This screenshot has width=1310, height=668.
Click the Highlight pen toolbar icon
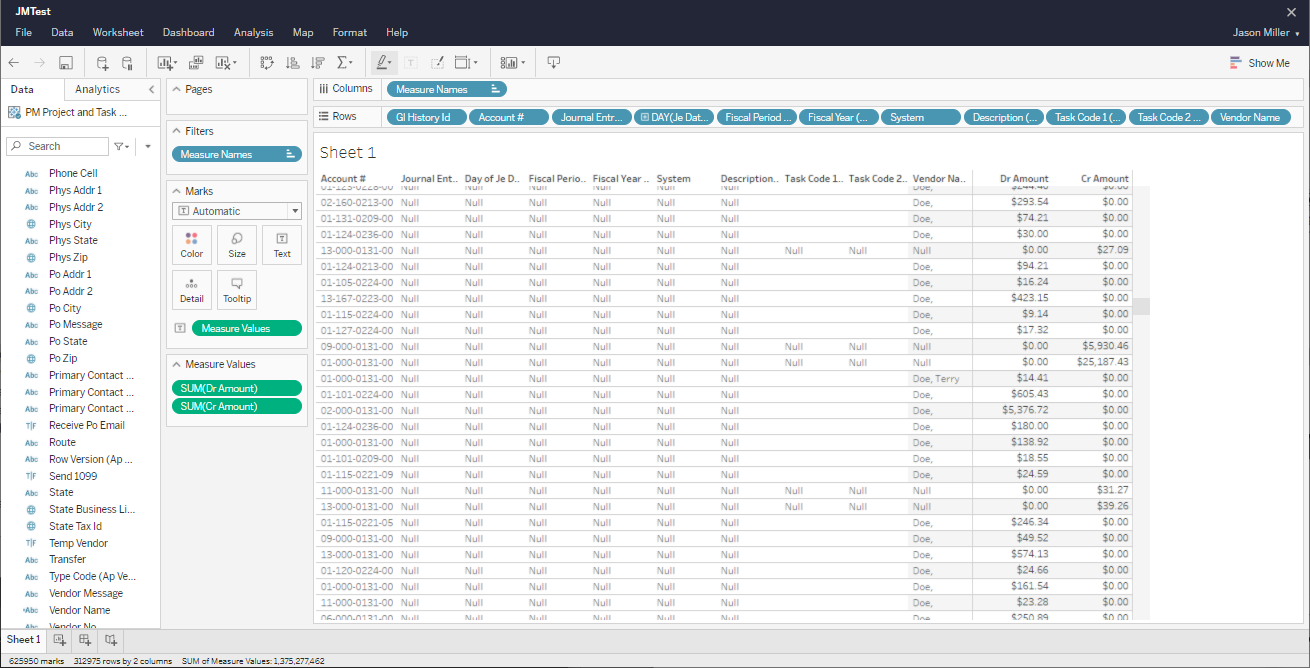coord(383,63)
